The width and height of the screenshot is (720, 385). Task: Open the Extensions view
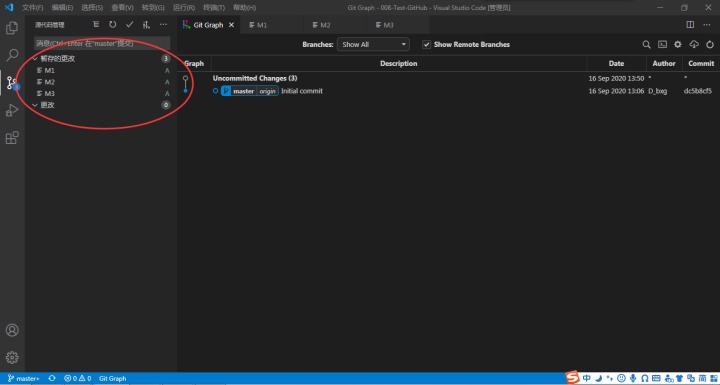12,137
